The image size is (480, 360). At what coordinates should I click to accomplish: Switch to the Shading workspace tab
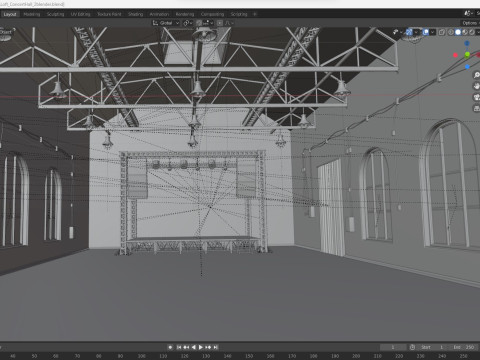136,14
